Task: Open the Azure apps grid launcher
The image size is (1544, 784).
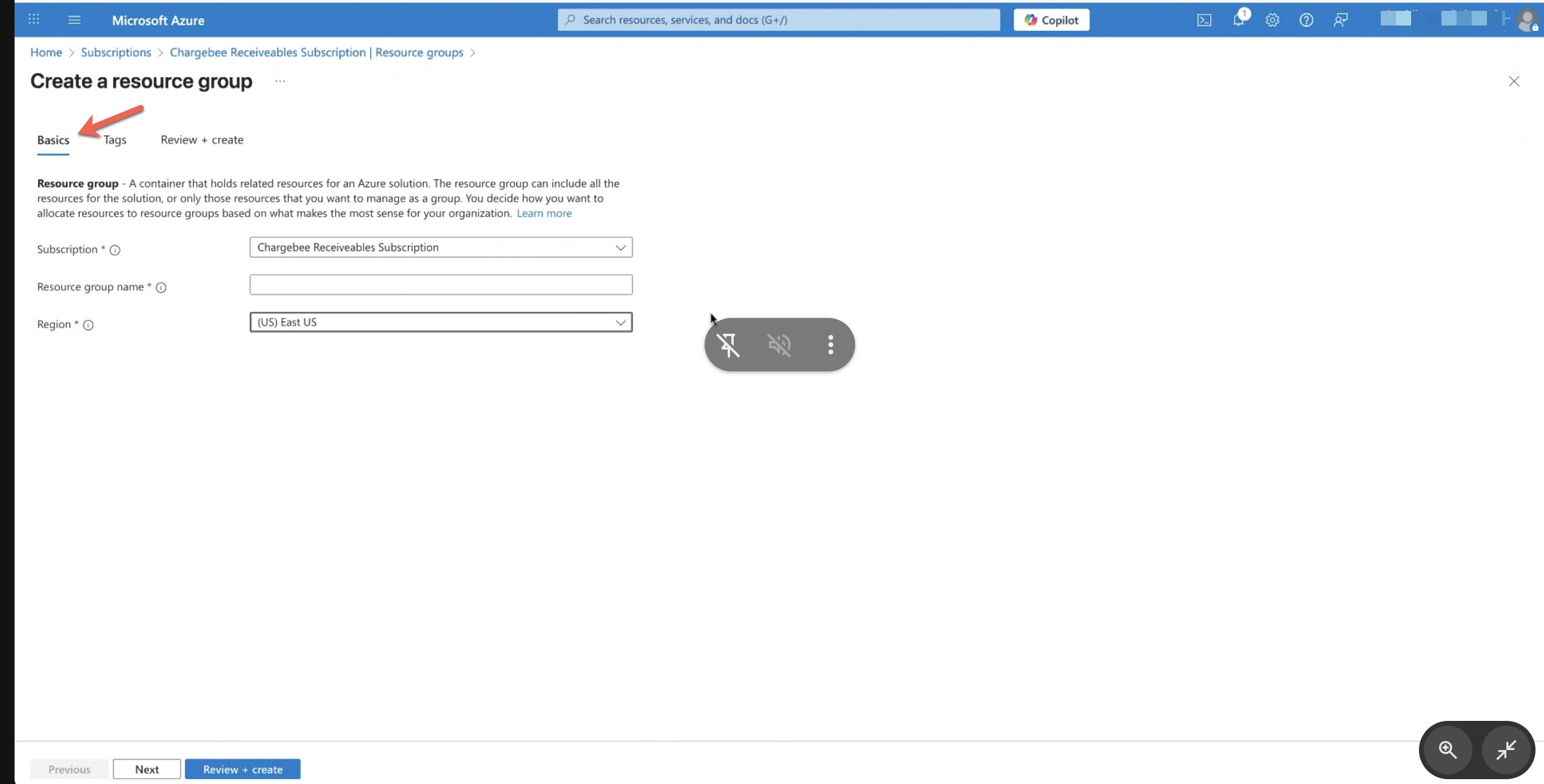Action: click(x=34, y=19)
